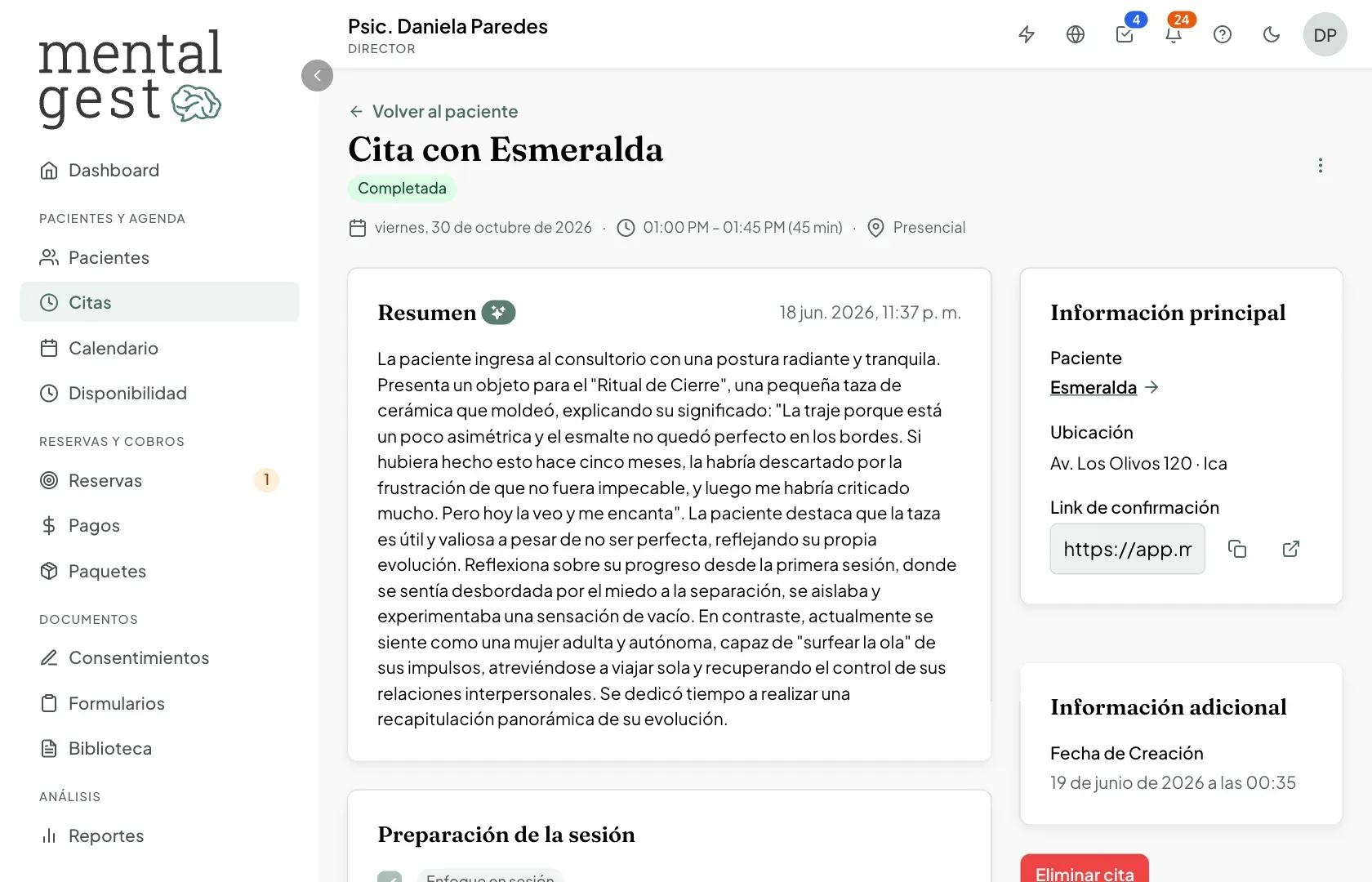This screenshot has width=1372, height=882.
Task: Open Pacientes in the sidebar
Action: coord(159,257)
